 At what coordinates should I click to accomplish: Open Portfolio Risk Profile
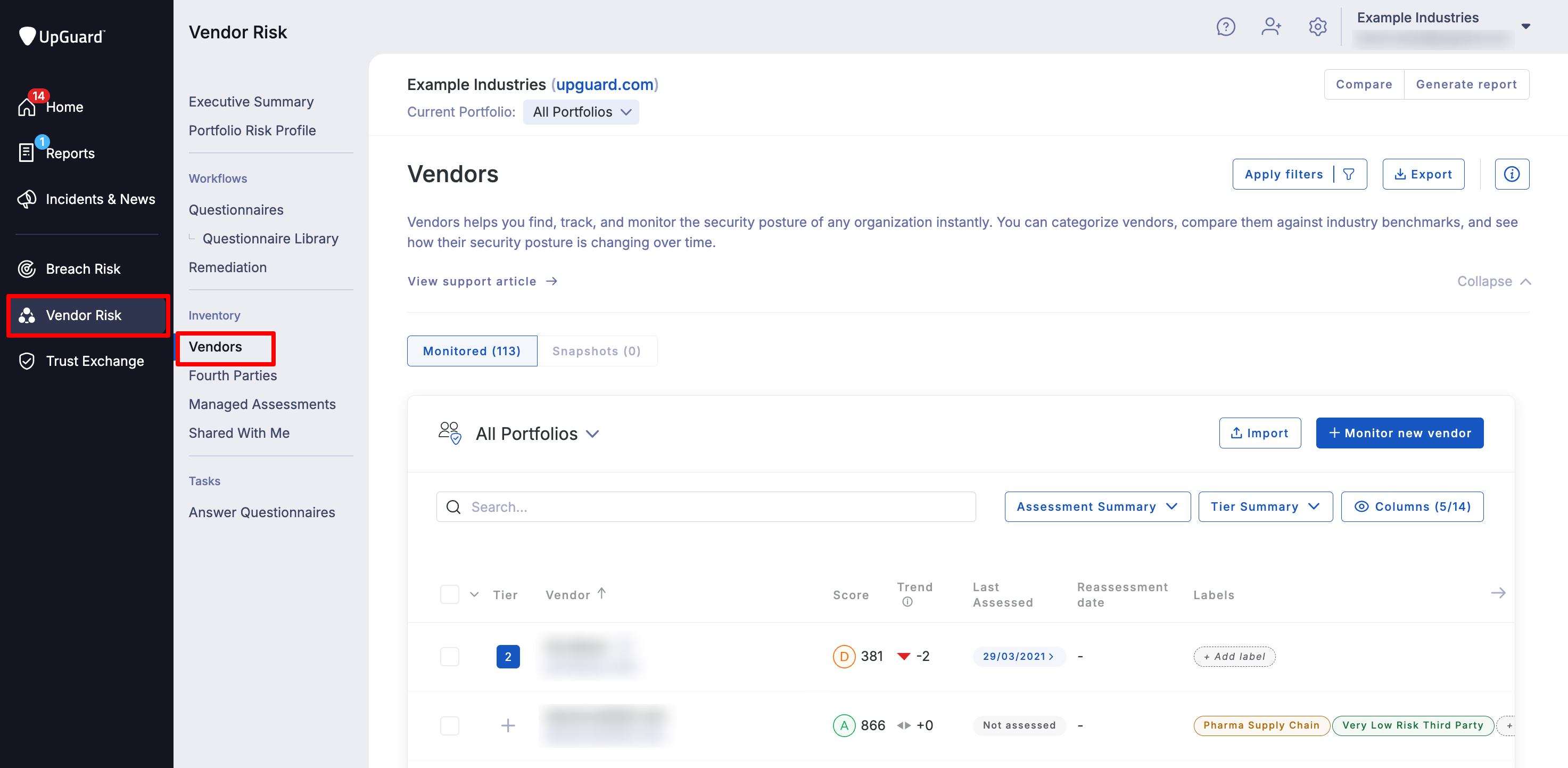click(x=252, y=130)
